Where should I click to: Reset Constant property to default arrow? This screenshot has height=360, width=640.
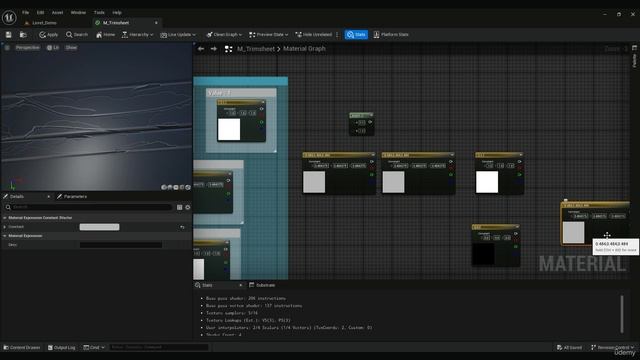182,227
